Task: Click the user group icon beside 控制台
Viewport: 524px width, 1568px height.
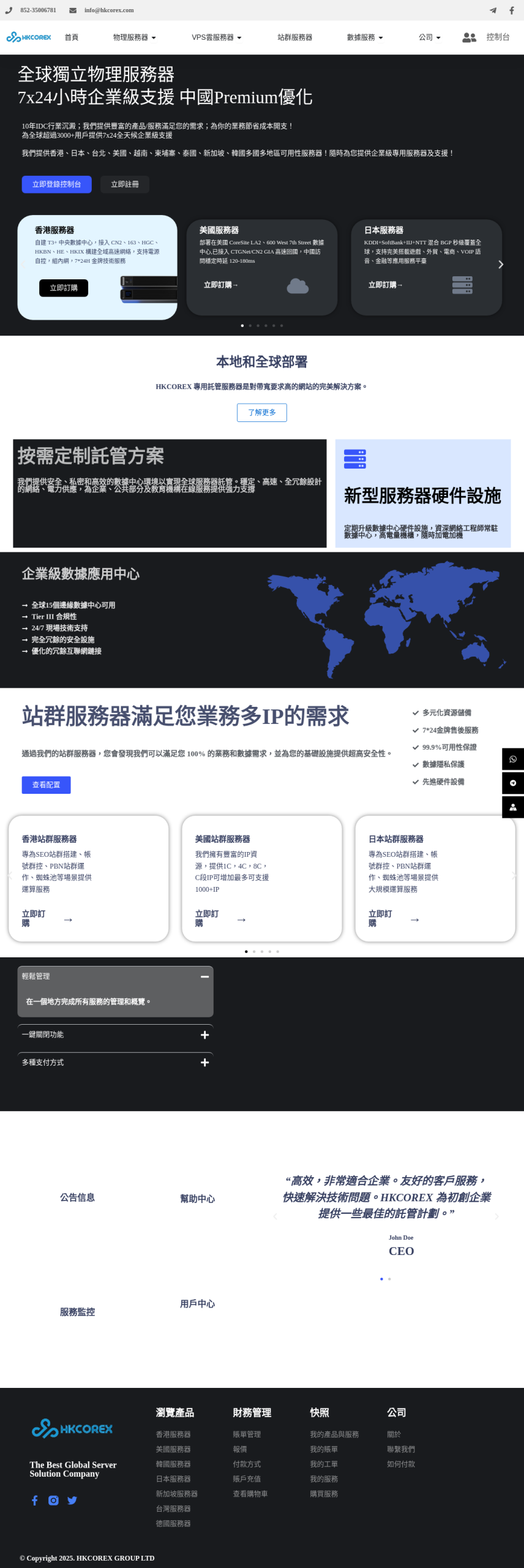Action: 470,37
